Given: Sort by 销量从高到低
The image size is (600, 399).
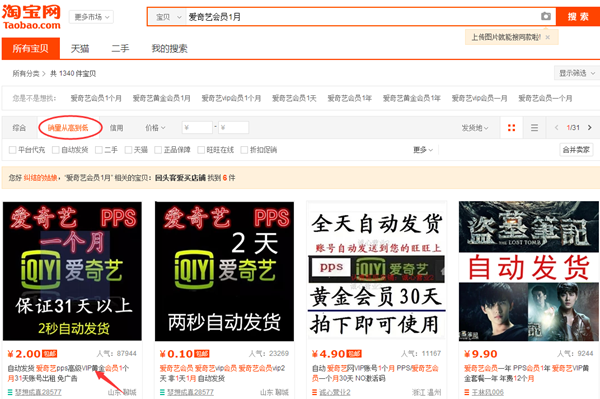Looking at the screenshot, I should (x=68, y=128).
